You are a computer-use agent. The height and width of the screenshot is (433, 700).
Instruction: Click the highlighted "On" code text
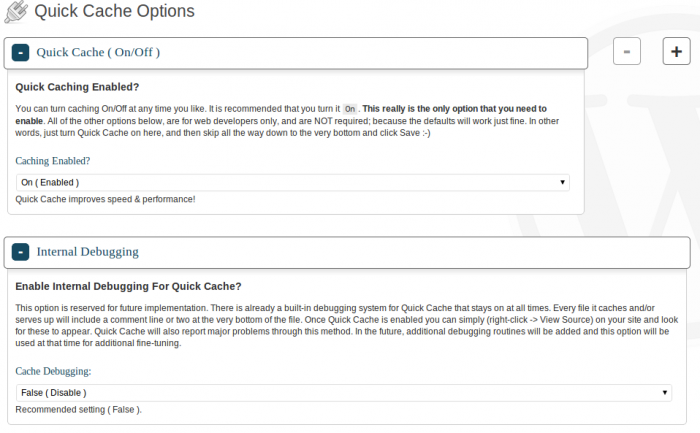(349, 108)
